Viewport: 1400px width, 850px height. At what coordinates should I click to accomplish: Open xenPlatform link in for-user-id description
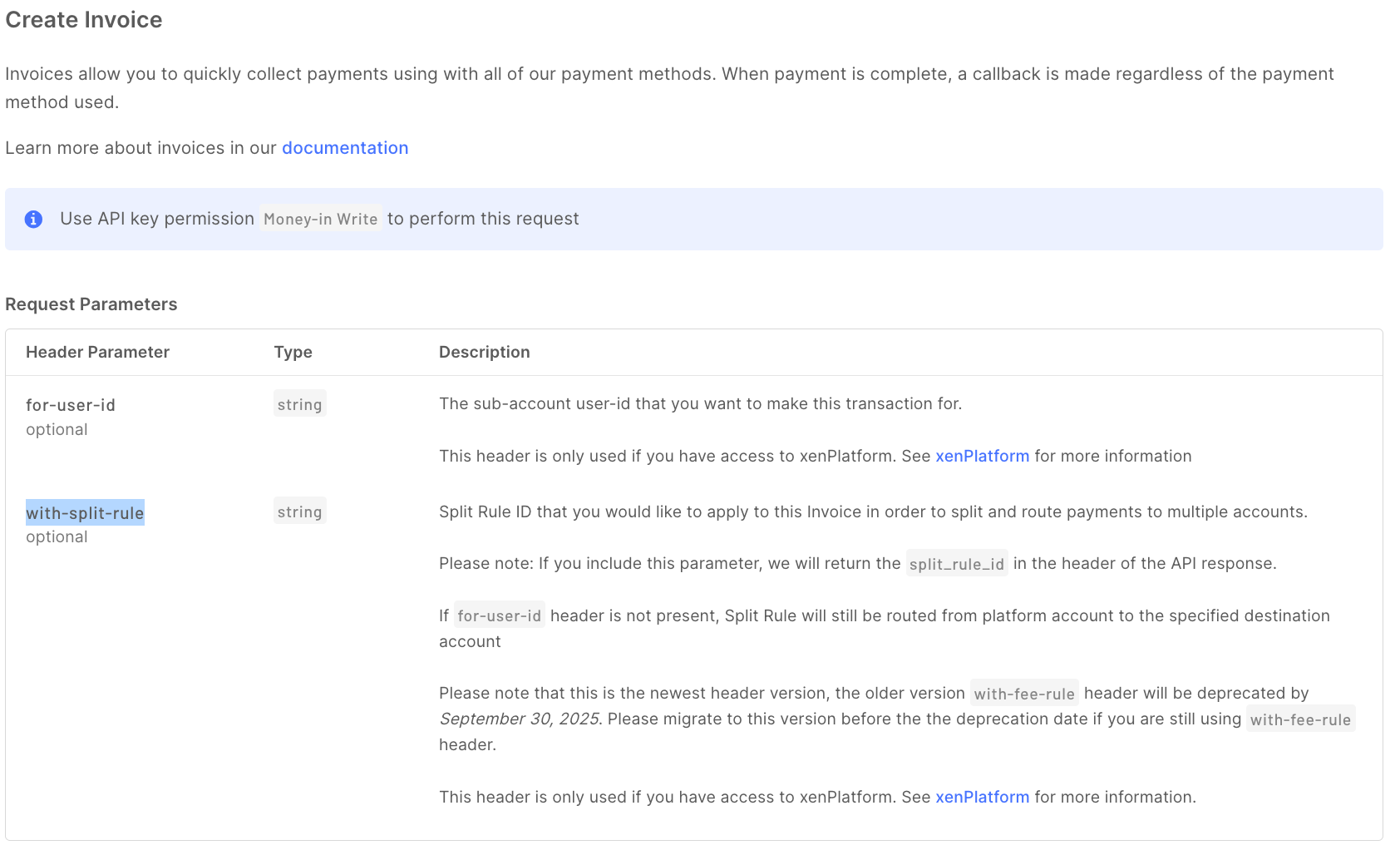pyautogui.click(x=982, y=456)
